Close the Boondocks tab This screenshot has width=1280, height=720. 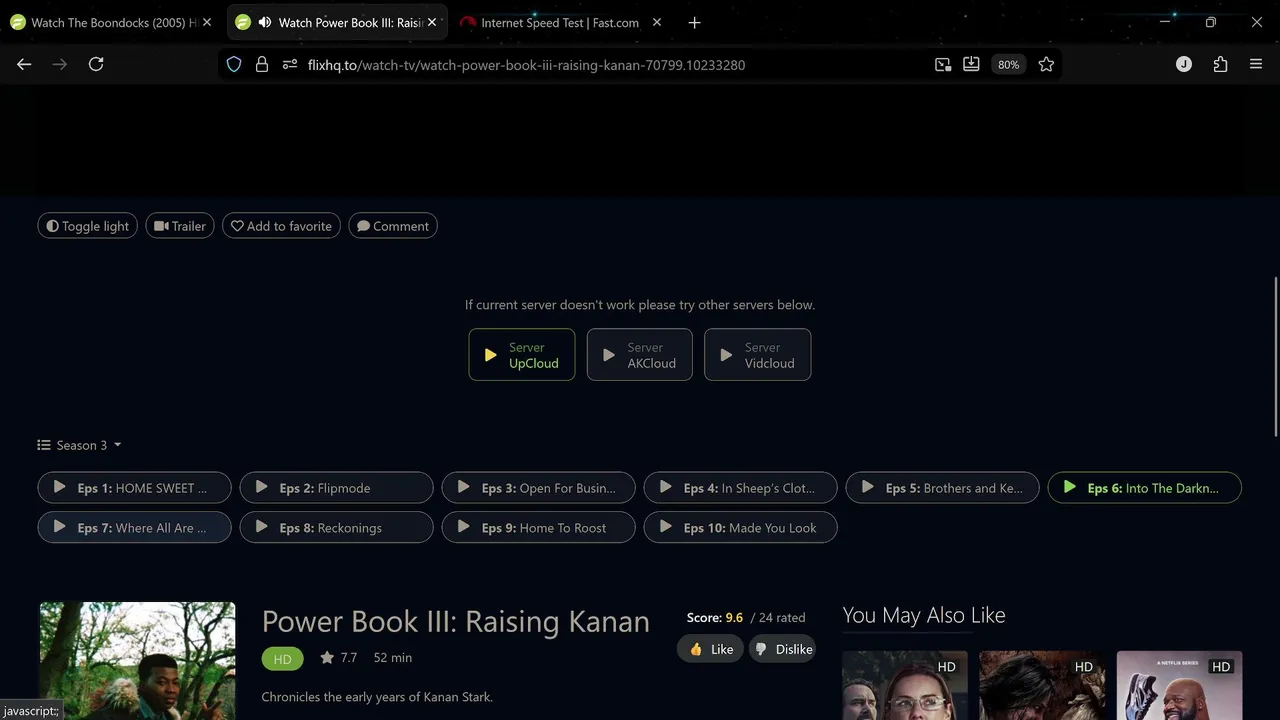(x=207, y=22)
